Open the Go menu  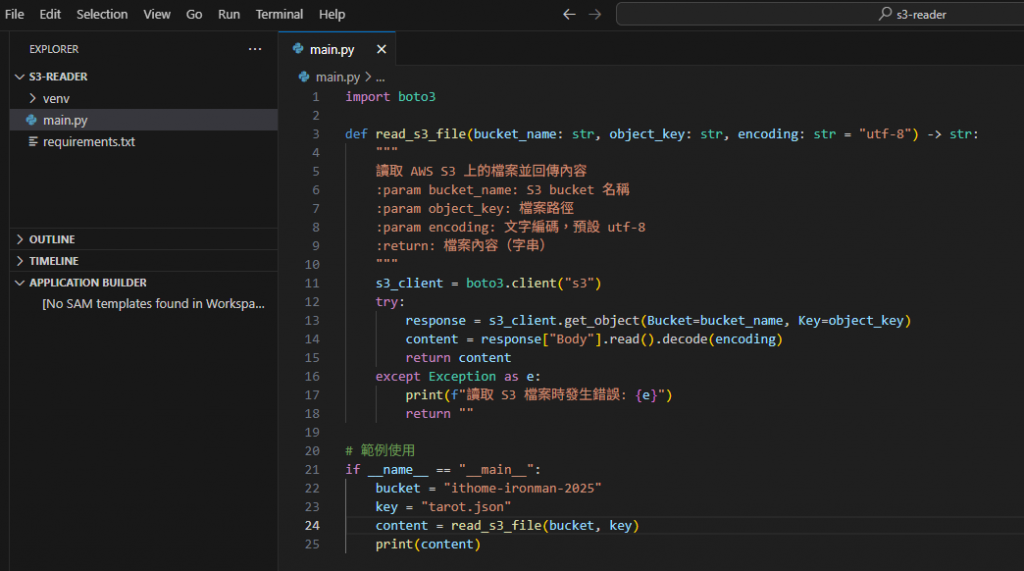[x=194, y=14]
